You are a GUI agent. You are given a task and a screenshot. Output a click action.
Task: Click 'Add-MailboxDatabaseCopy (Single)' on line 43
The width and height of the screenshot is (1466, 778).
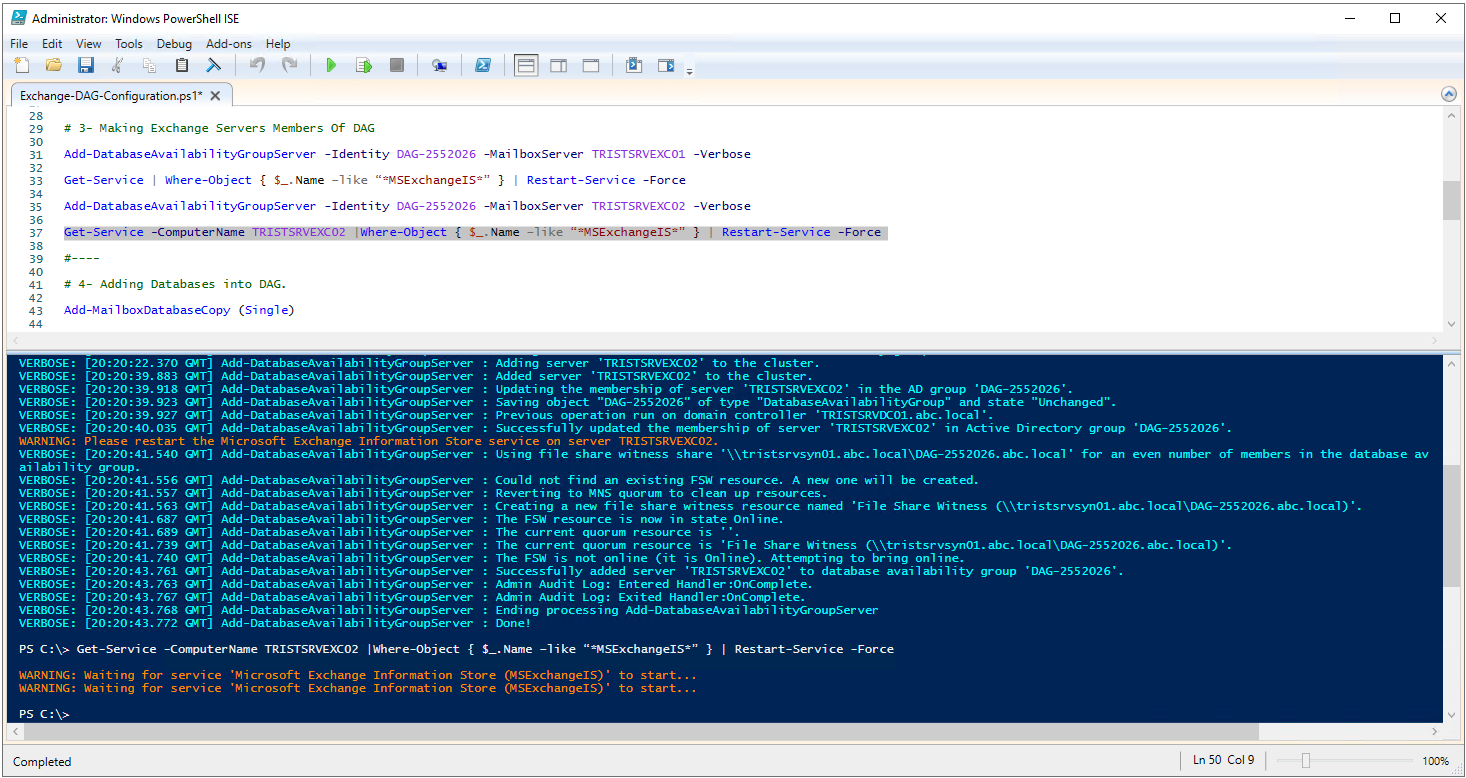click(179, 310)
